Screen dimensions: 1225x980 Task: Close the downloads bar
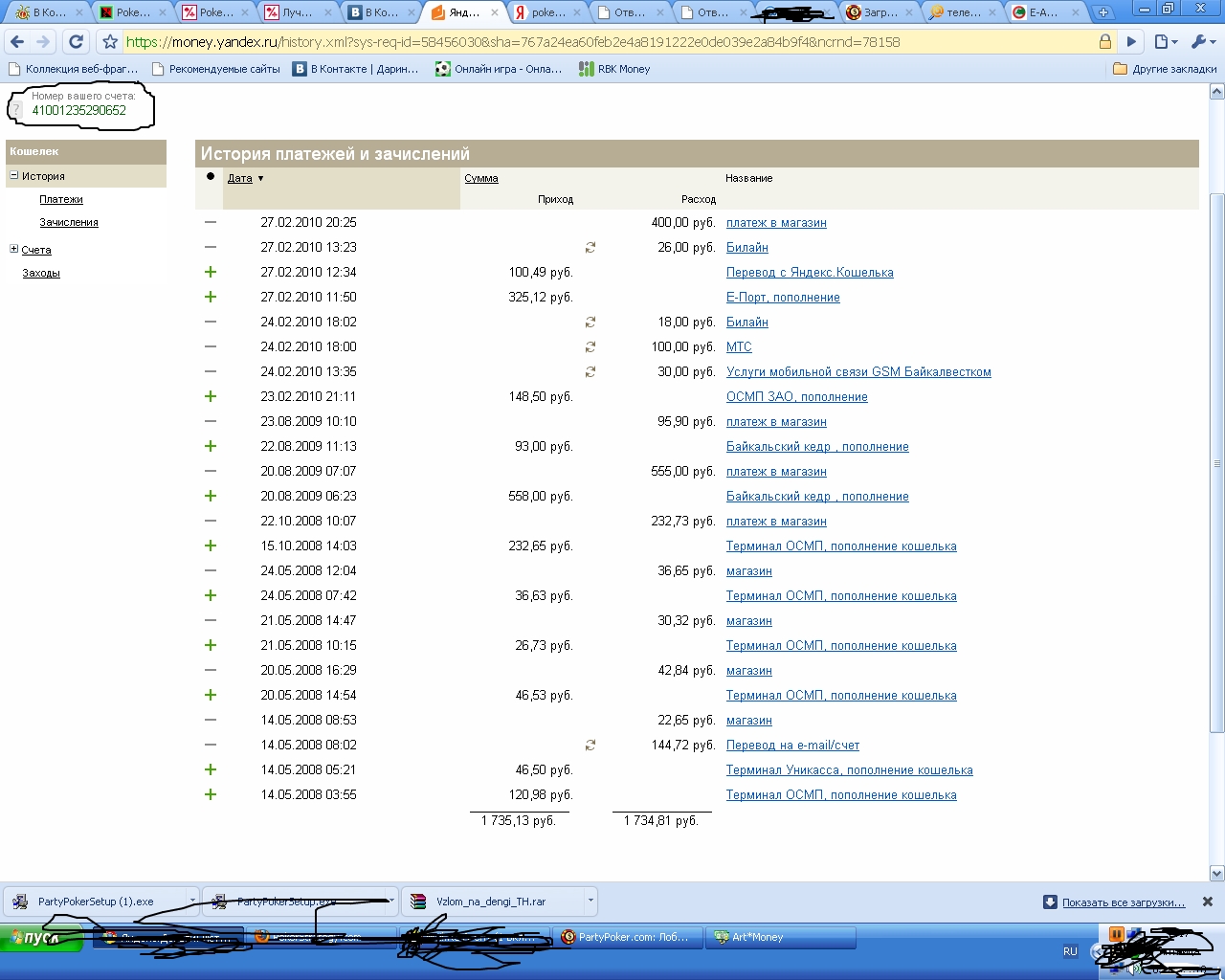click(x=1208, y=902)
